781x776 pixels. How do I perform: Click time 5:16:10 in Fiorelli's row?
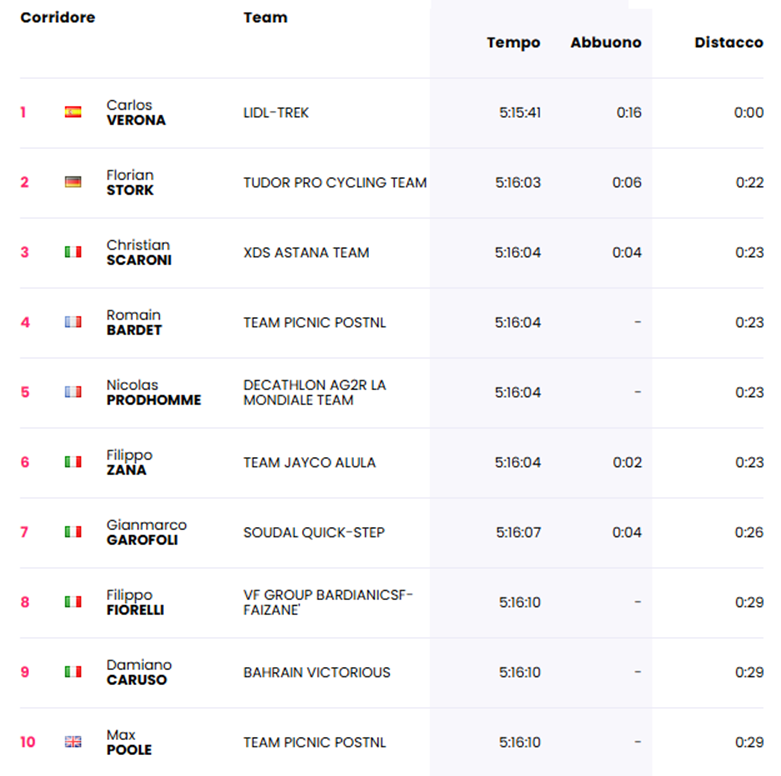[x=520, y=603]
